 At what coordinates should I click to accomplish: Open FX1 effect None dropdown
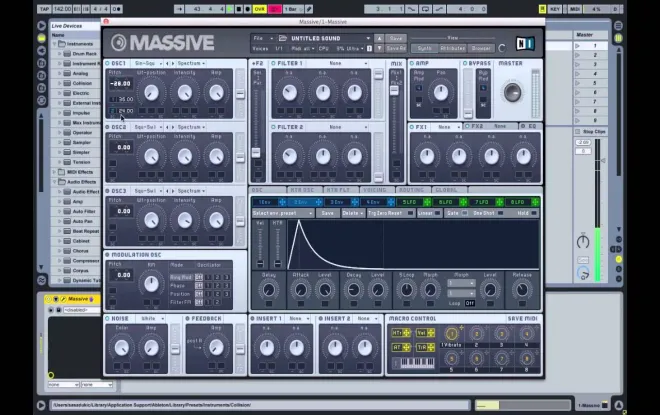449,127
